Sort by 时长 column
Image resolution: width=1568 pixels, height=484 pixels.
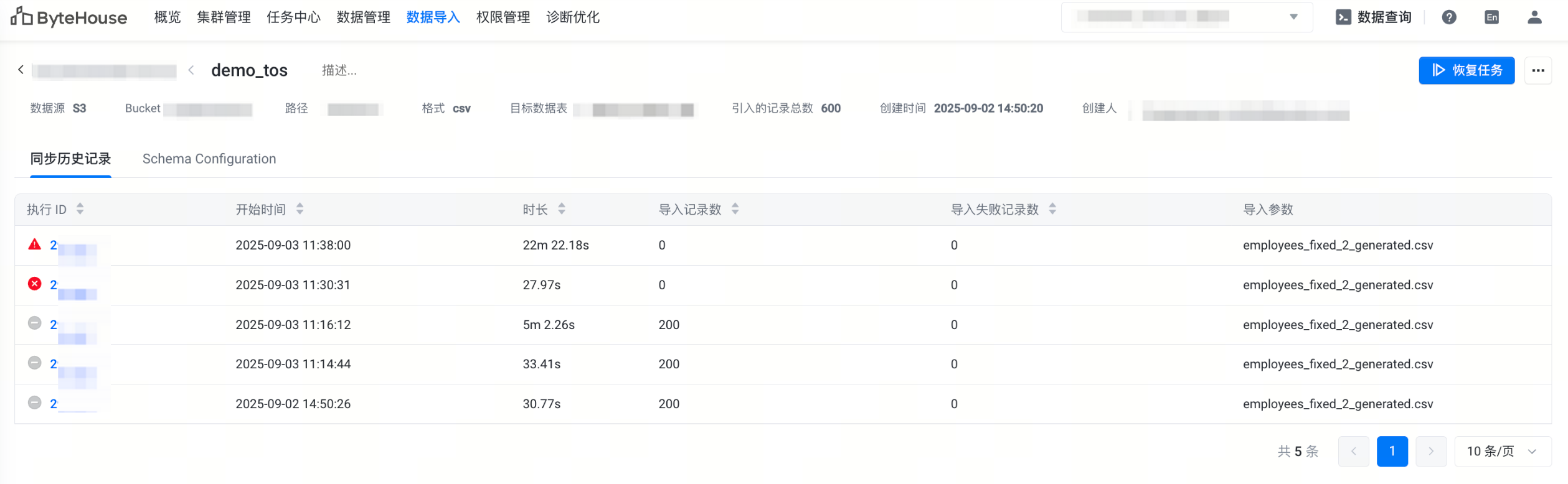coord(561,209)
